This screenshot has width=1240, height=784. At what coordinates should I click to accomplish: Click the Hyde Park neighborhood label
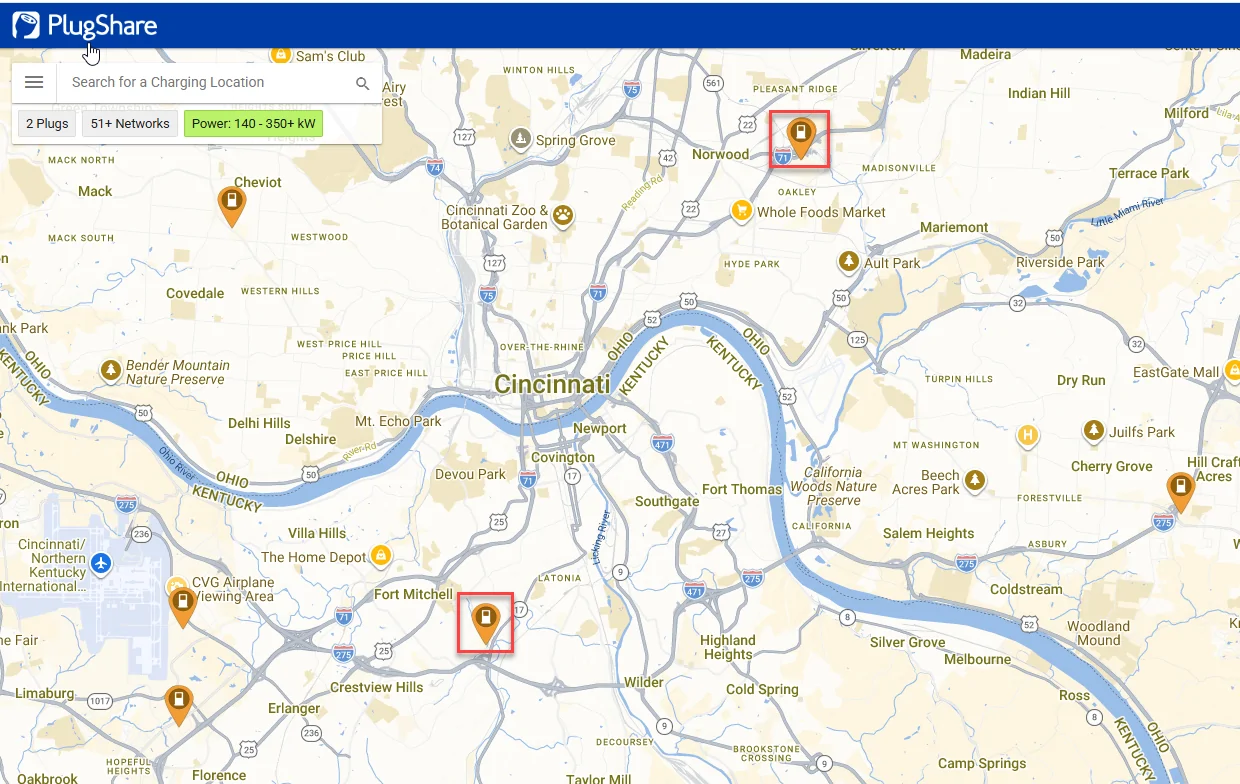[x=751, y=264]
